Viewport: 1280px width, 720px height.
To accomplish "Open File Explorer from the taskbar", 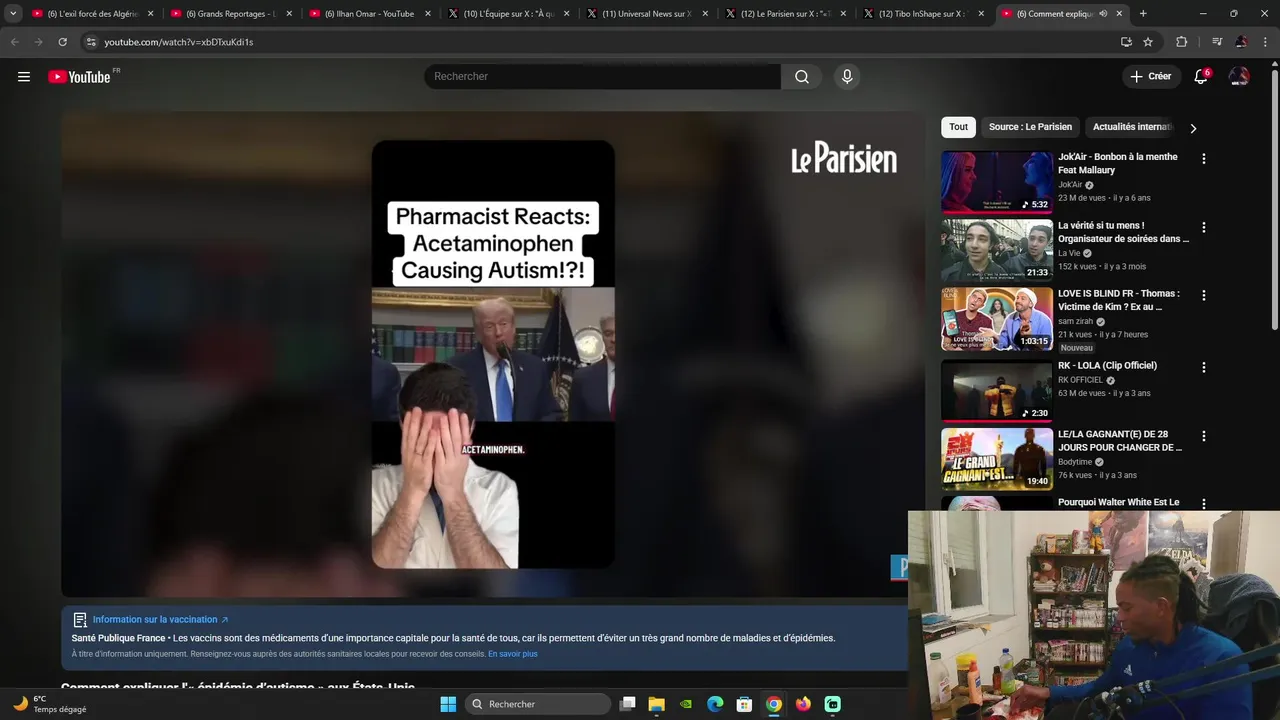I will click(656, 704).
